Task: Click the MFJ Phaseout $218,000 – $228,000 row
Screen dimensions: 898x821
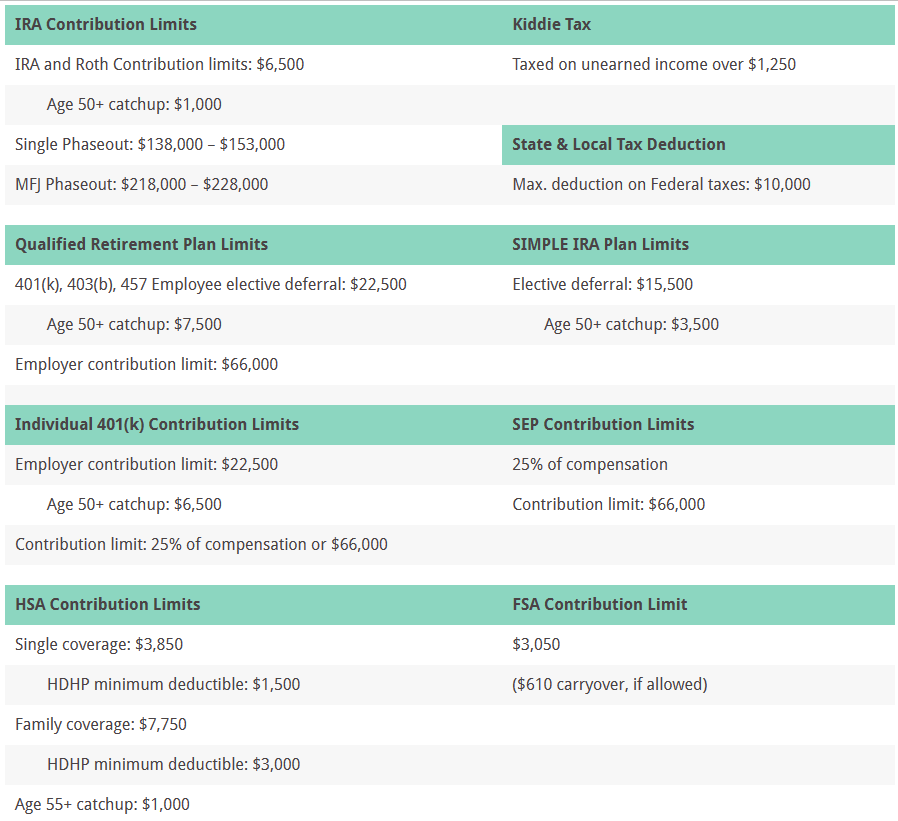Action: [x=141, y=184]
